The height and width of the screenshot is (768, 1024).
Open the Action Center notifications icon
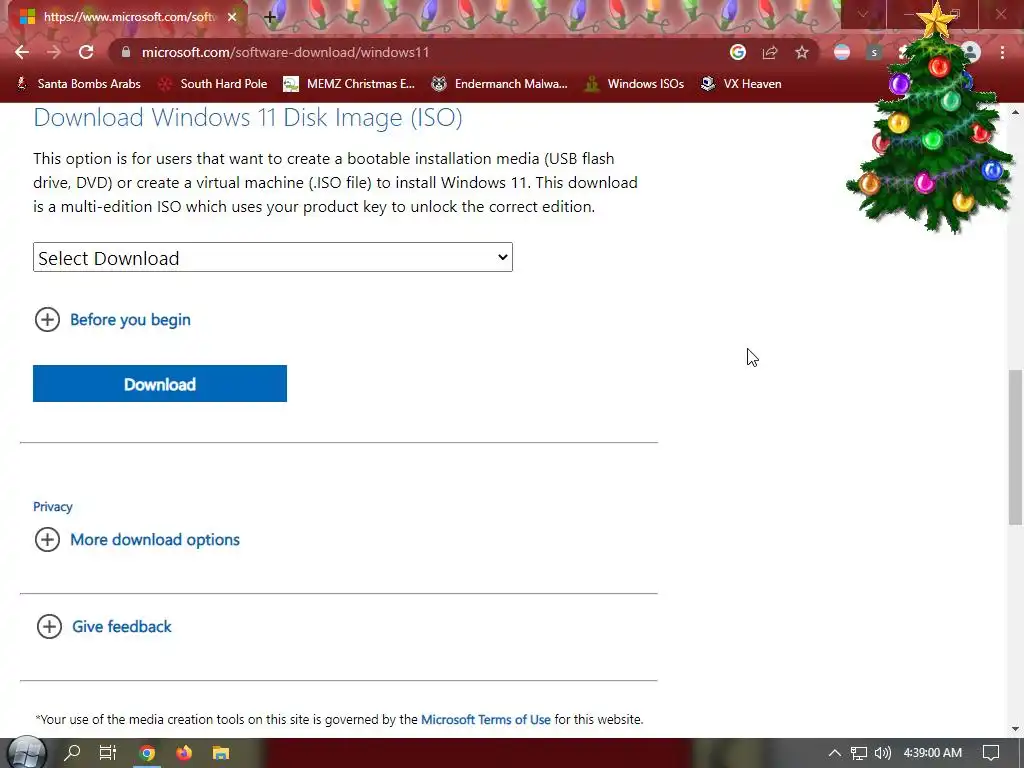(x=991, y=753)
